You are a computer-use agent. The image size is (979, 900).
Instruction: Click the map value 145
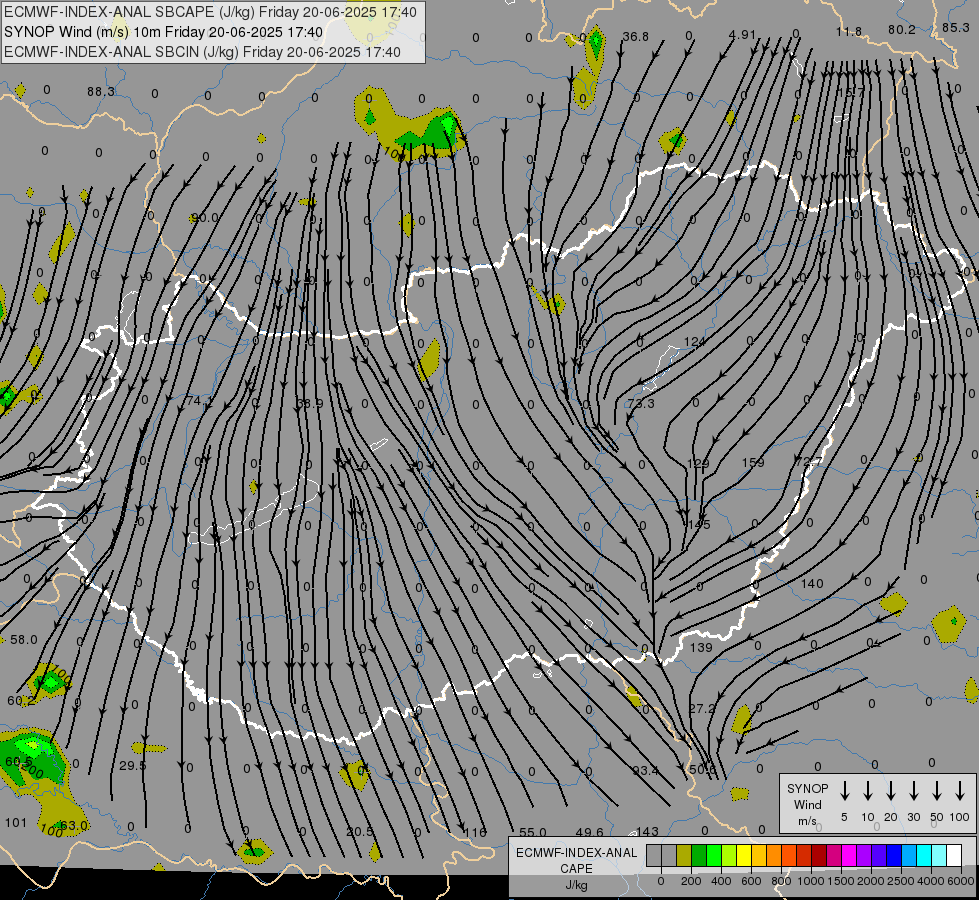699,524
